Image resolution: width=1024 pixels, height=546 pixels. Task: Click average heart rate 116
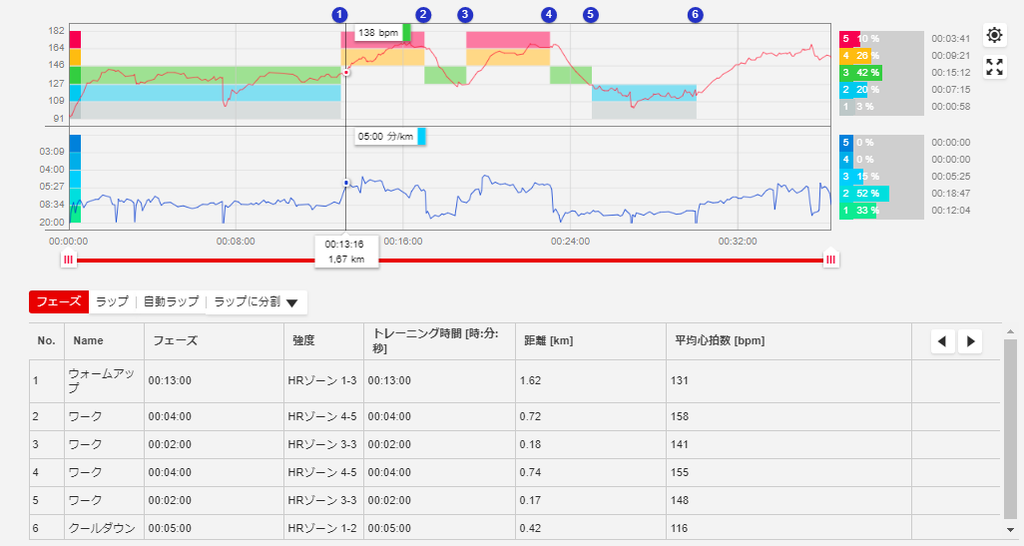(x=679, y=528)
